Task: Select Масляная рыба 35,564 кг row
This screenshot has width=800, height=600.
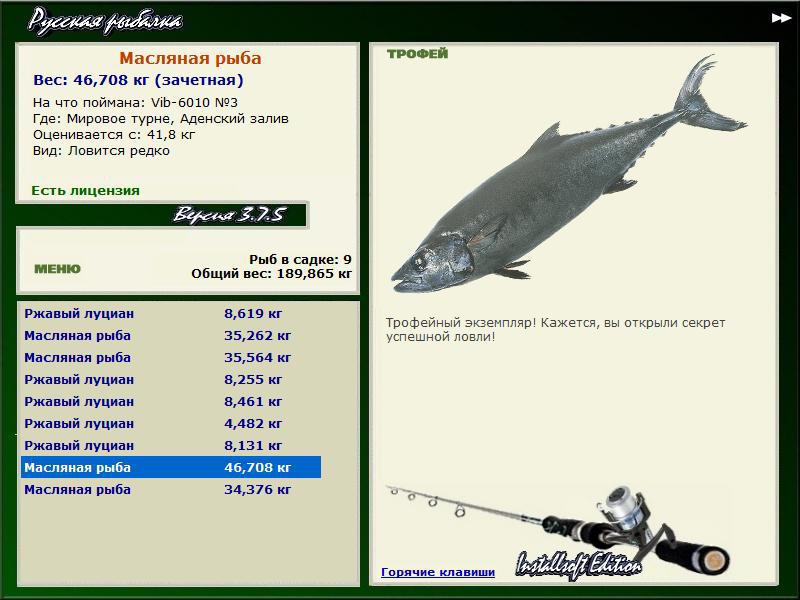Action: point(171,357)
